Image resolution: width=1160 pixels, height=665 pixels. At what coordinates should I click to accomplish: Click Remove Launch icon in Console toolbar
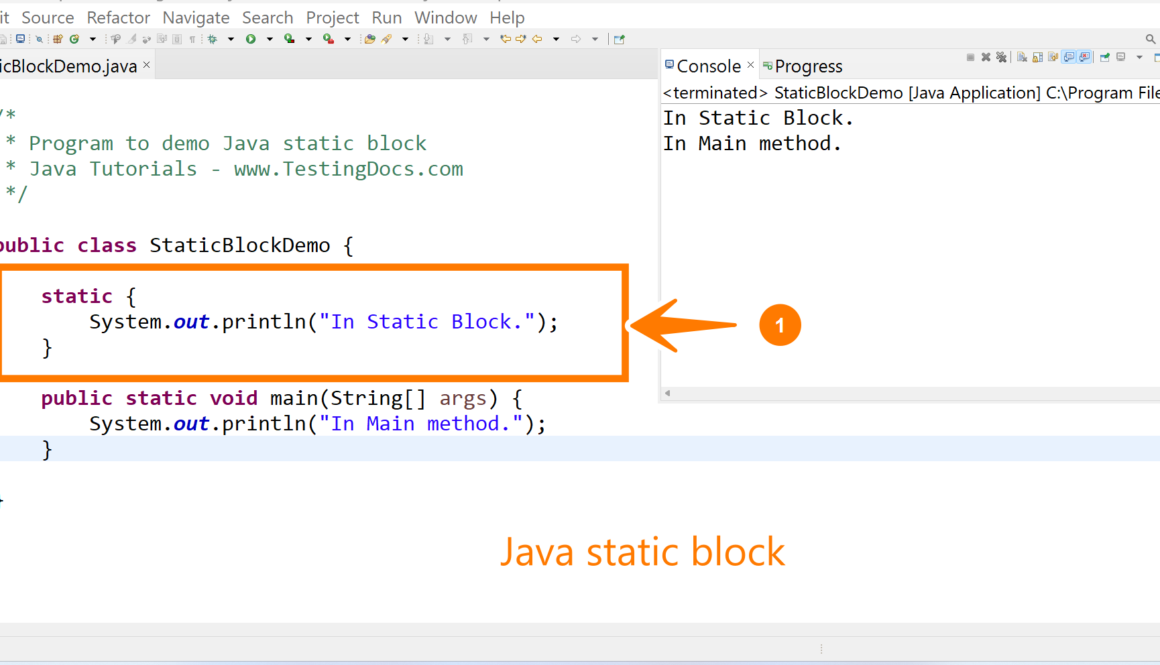[986, 58]
